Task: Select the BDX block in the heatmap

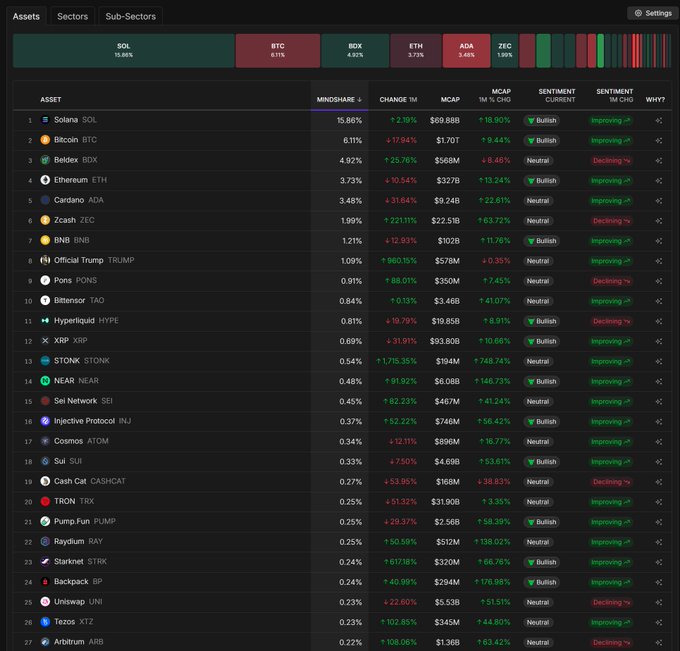Action: [355, 51]
